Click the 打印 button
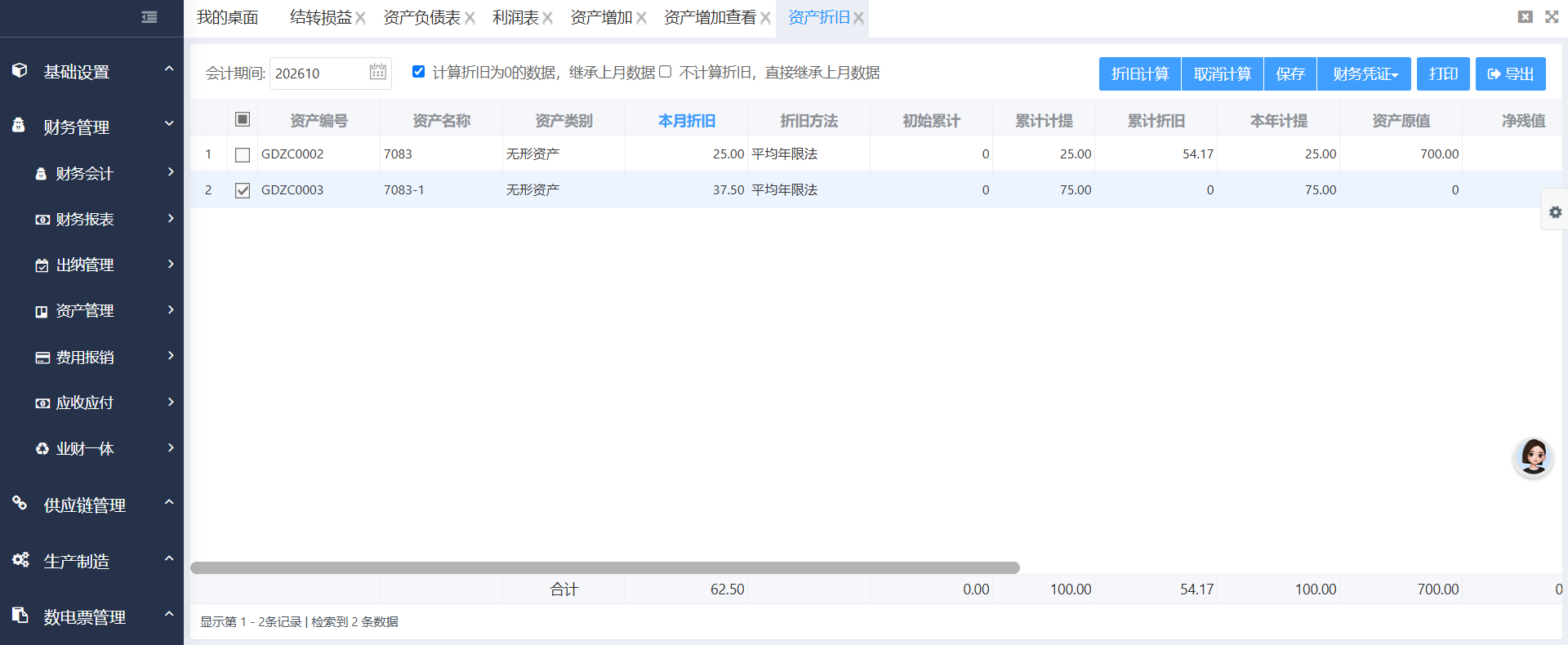The width and height of the screenshot is (1568, 645). coord(1443,73)
